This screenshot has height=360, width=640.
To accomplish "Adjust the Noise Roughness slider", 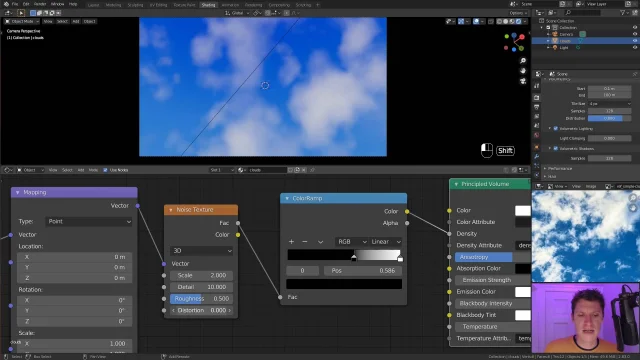I will (x=202, y=299).
